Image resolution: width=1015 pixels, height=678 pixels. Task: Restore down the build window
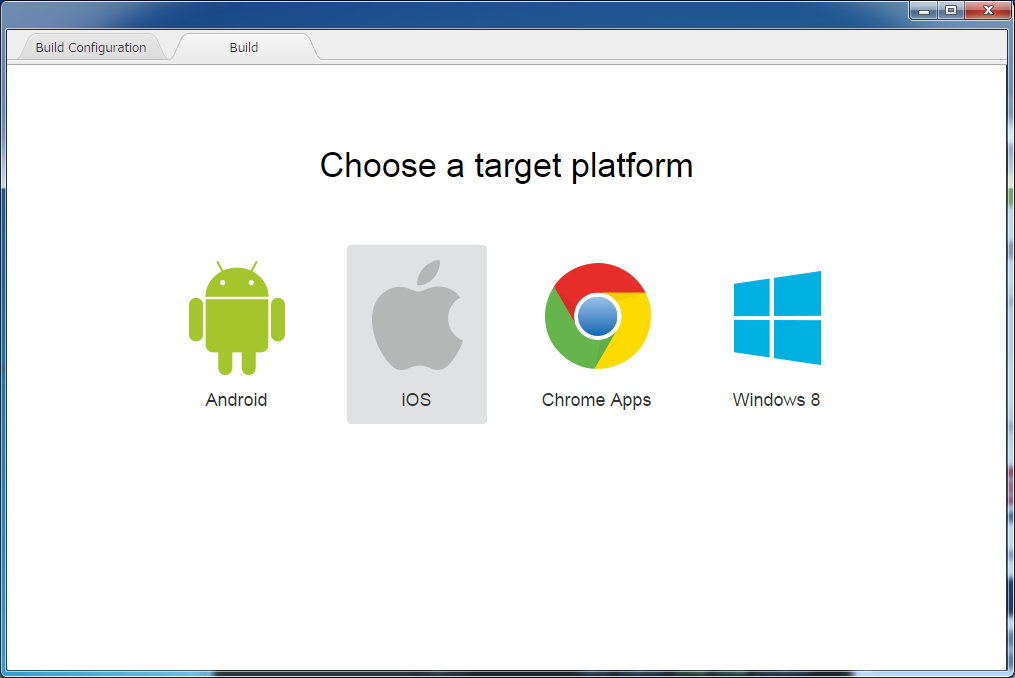pos(950,10)
